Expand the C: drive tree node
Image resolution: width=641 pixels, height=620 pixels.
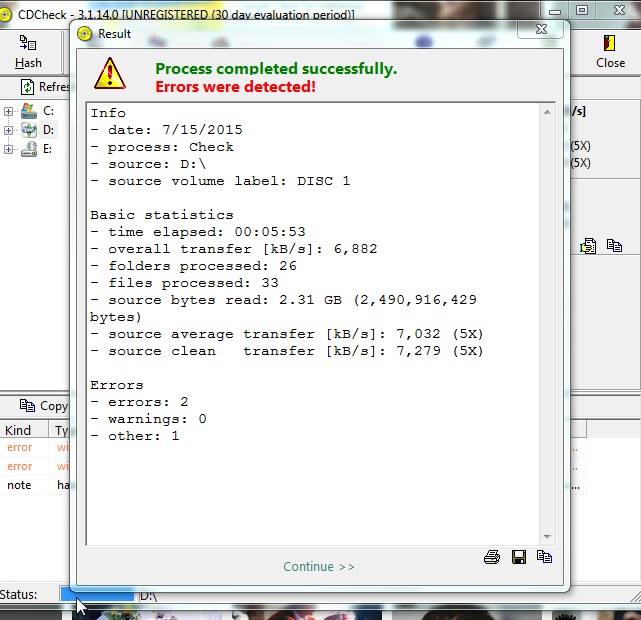[x=9, y=111]
